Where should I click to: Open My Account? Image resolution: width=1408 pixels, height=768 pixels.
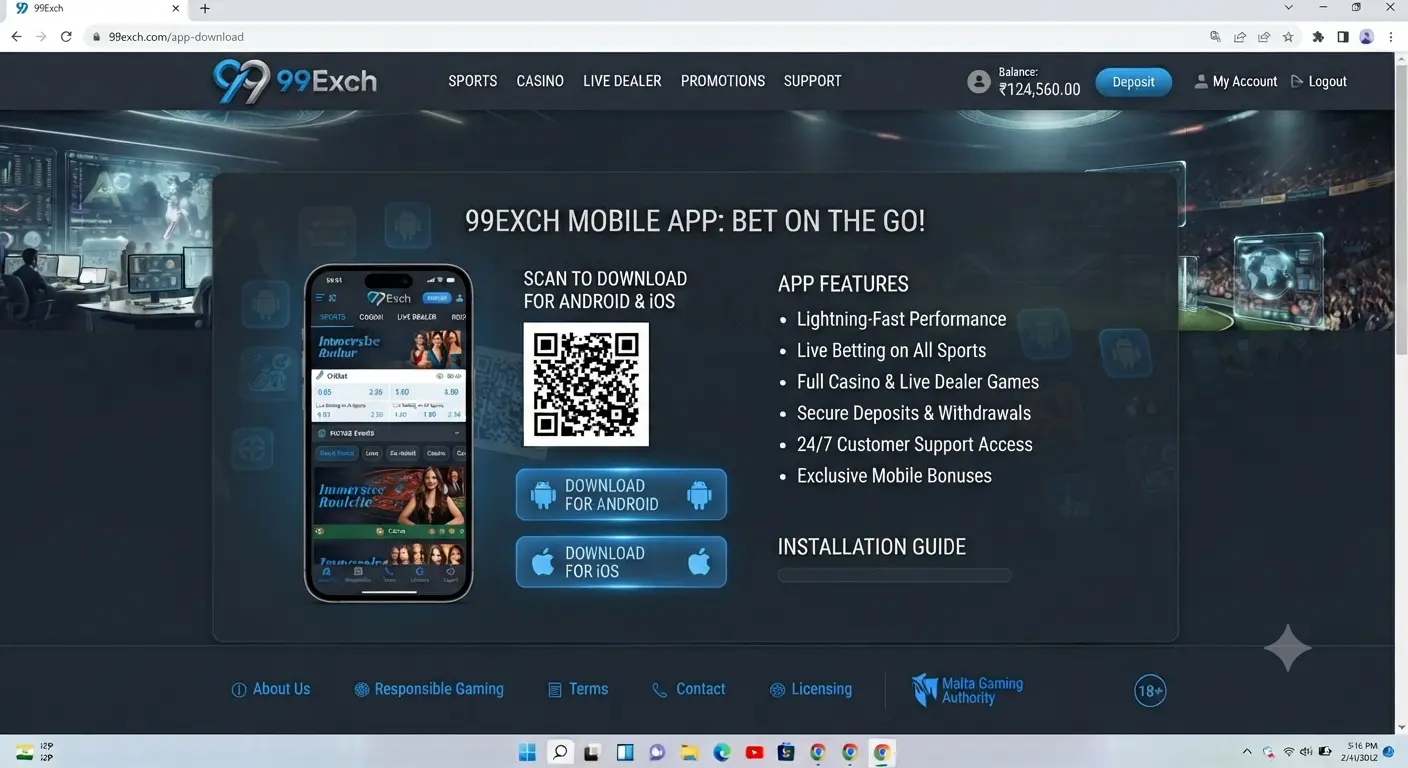[x=1236, y=82]
